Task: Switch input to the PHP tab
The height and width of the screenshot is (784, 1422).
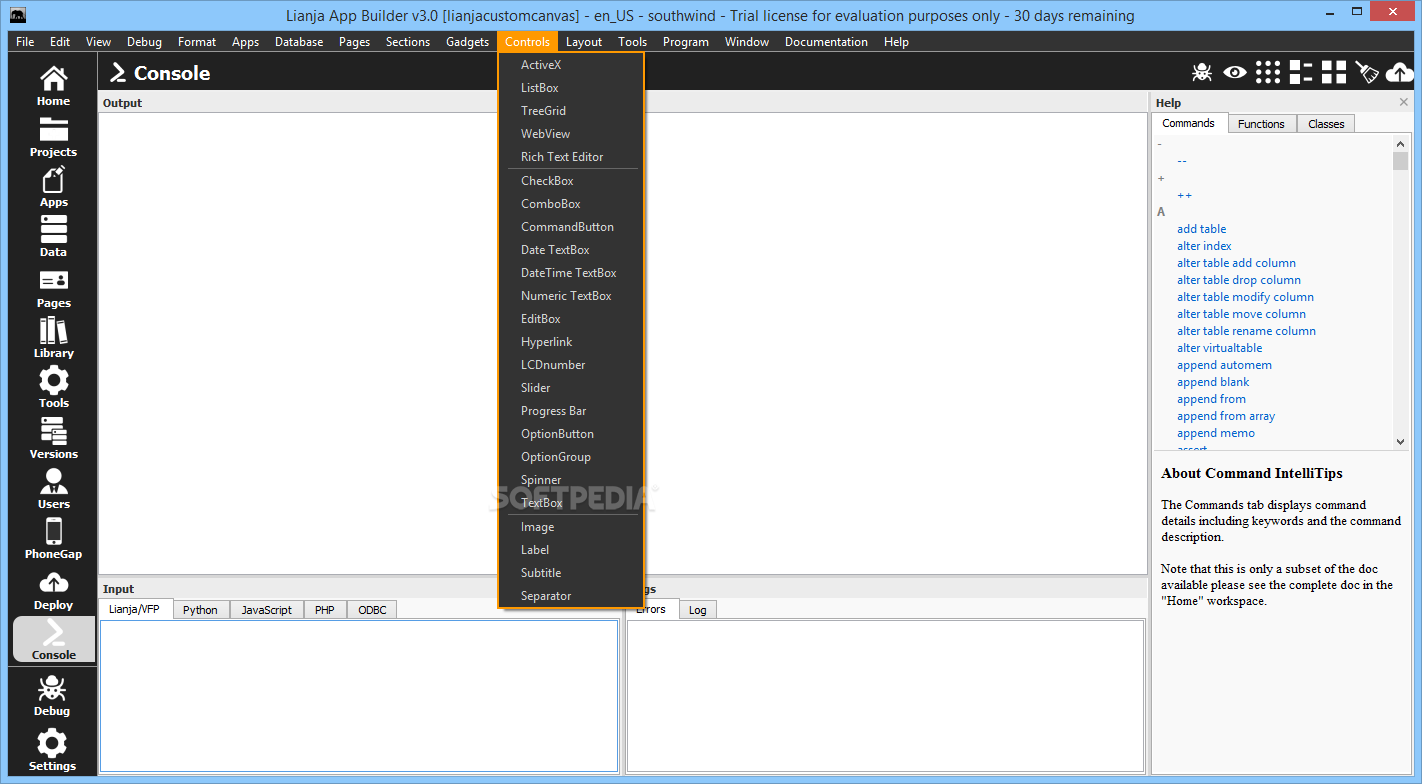Action: point(325,610)
